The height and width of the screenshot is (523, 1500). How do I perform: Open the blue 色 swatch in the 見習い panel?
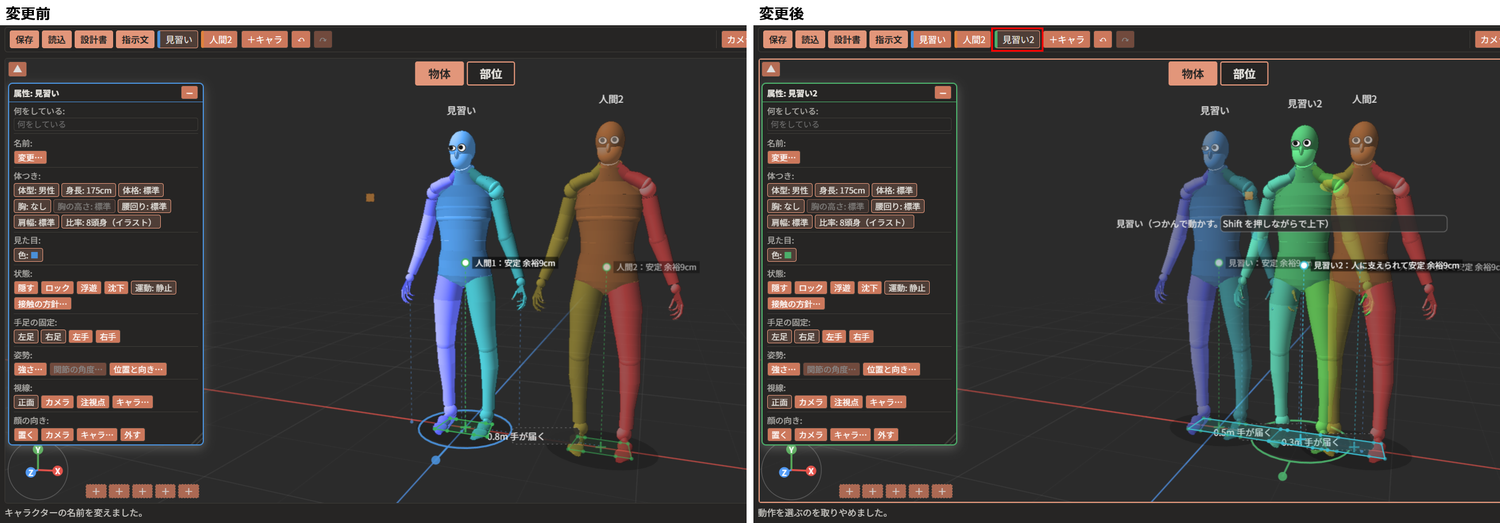[28, 255]
